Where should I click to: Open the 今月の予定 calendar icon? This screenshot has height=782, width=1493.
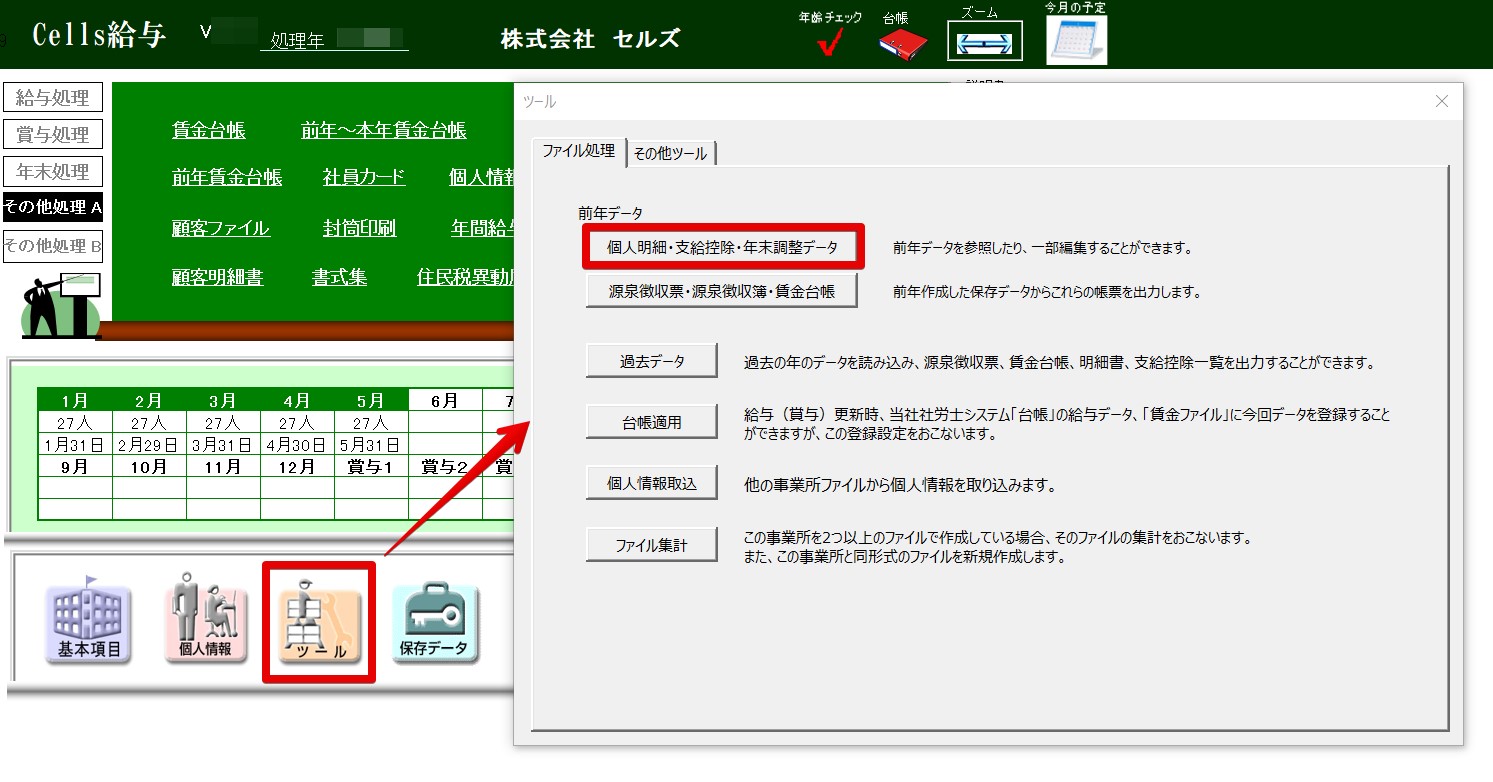tap(1076, 41)
